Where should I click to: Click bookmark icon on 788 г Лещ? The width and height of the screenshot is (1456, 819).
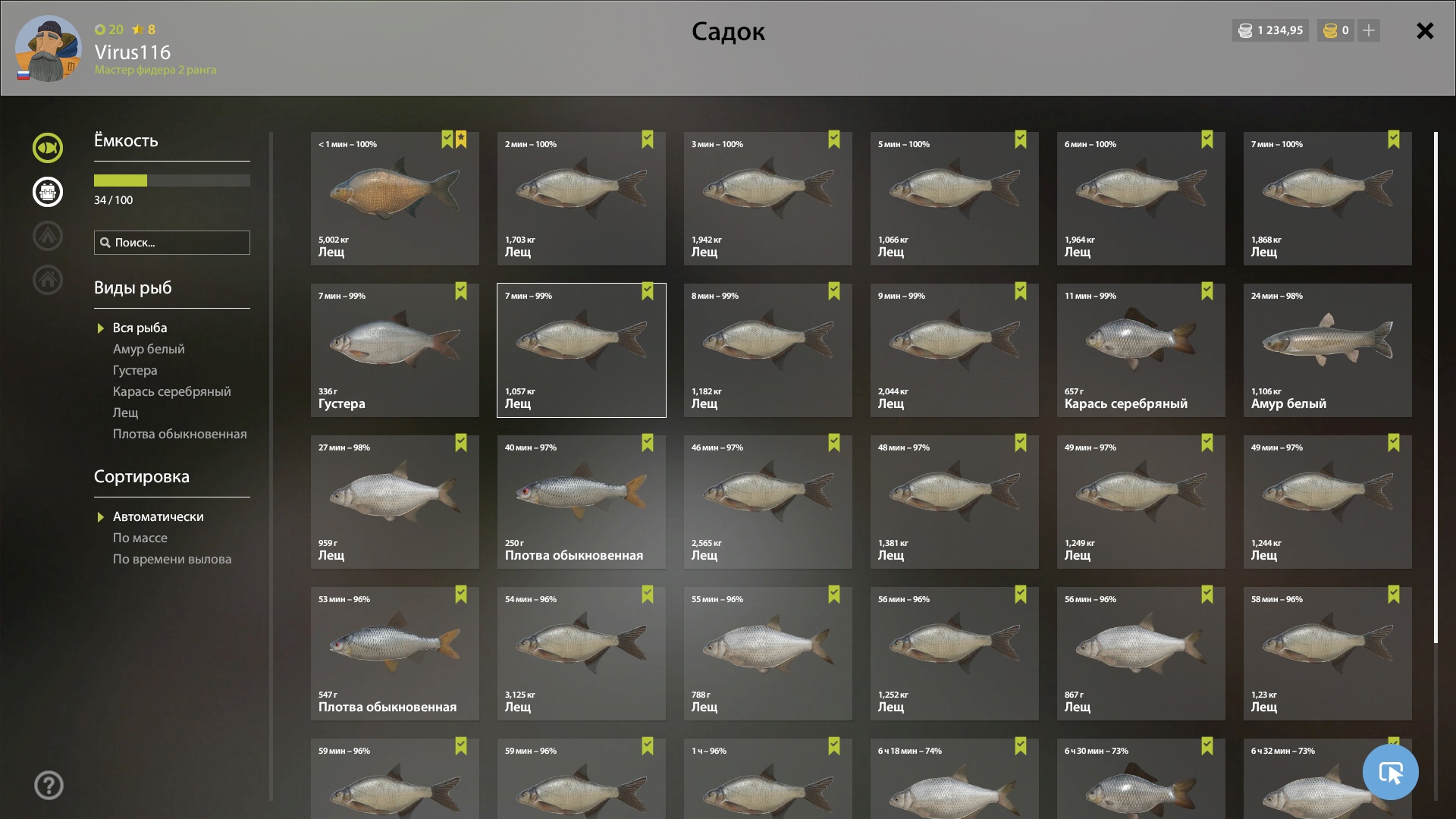[x=834, y=595]
